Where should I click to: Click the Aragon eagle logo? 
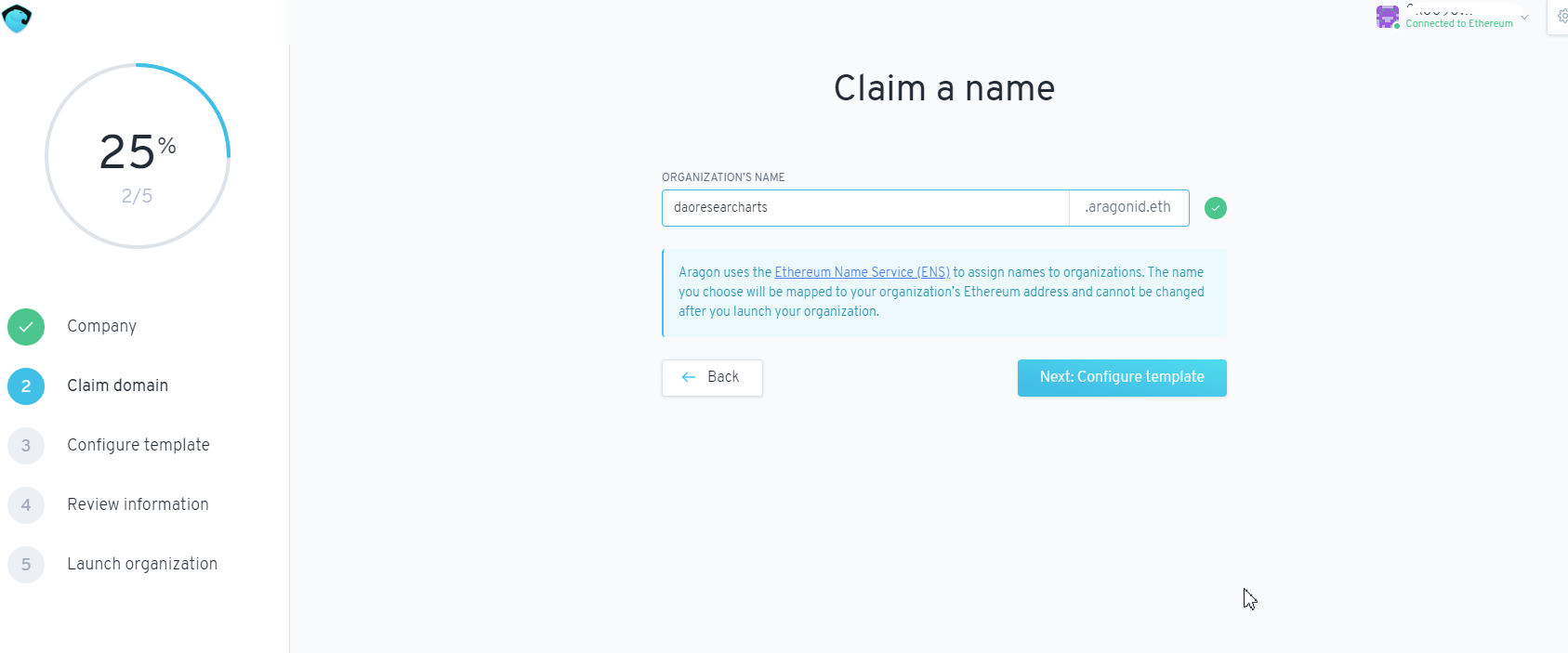coord(18,18)
